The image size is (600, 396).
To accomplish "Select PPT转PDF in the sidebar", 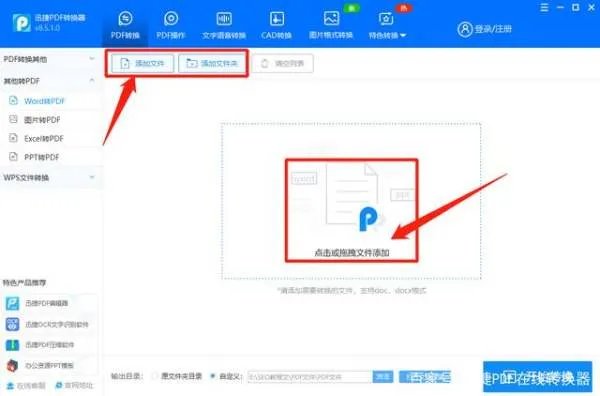I will click(x=41, y=157).
